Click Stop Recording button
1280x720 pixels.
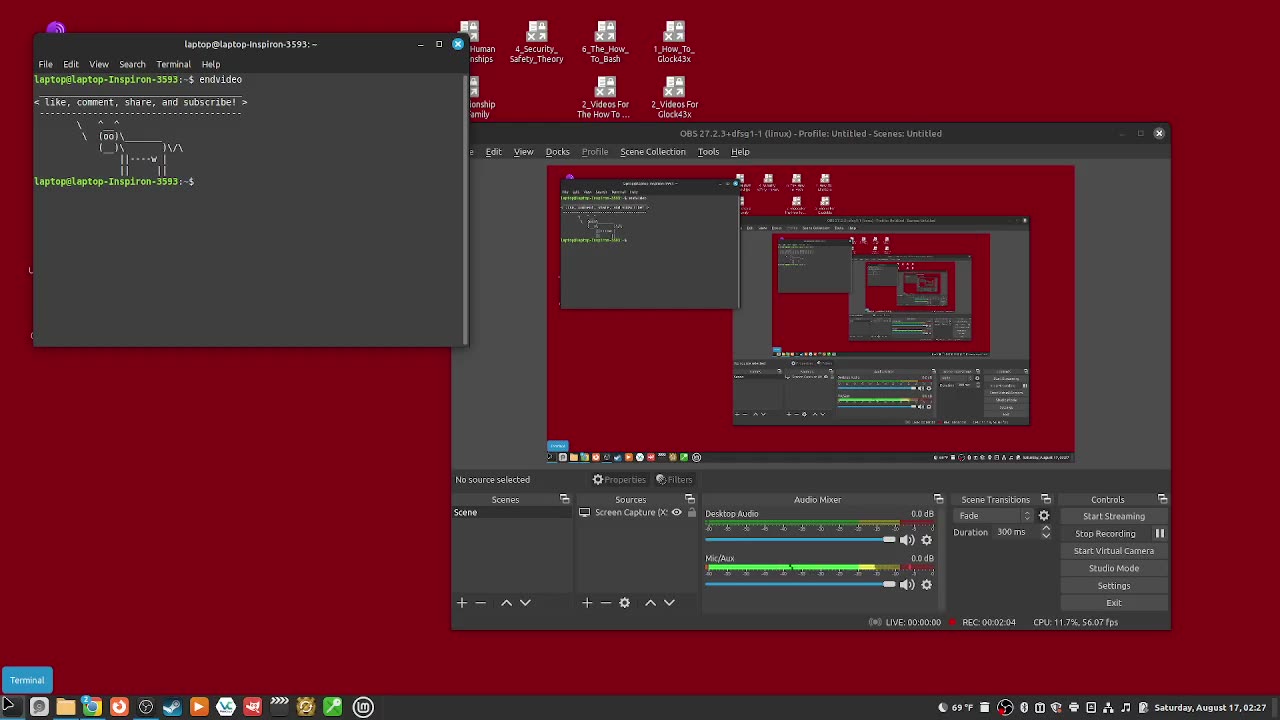pos(1104,534)
